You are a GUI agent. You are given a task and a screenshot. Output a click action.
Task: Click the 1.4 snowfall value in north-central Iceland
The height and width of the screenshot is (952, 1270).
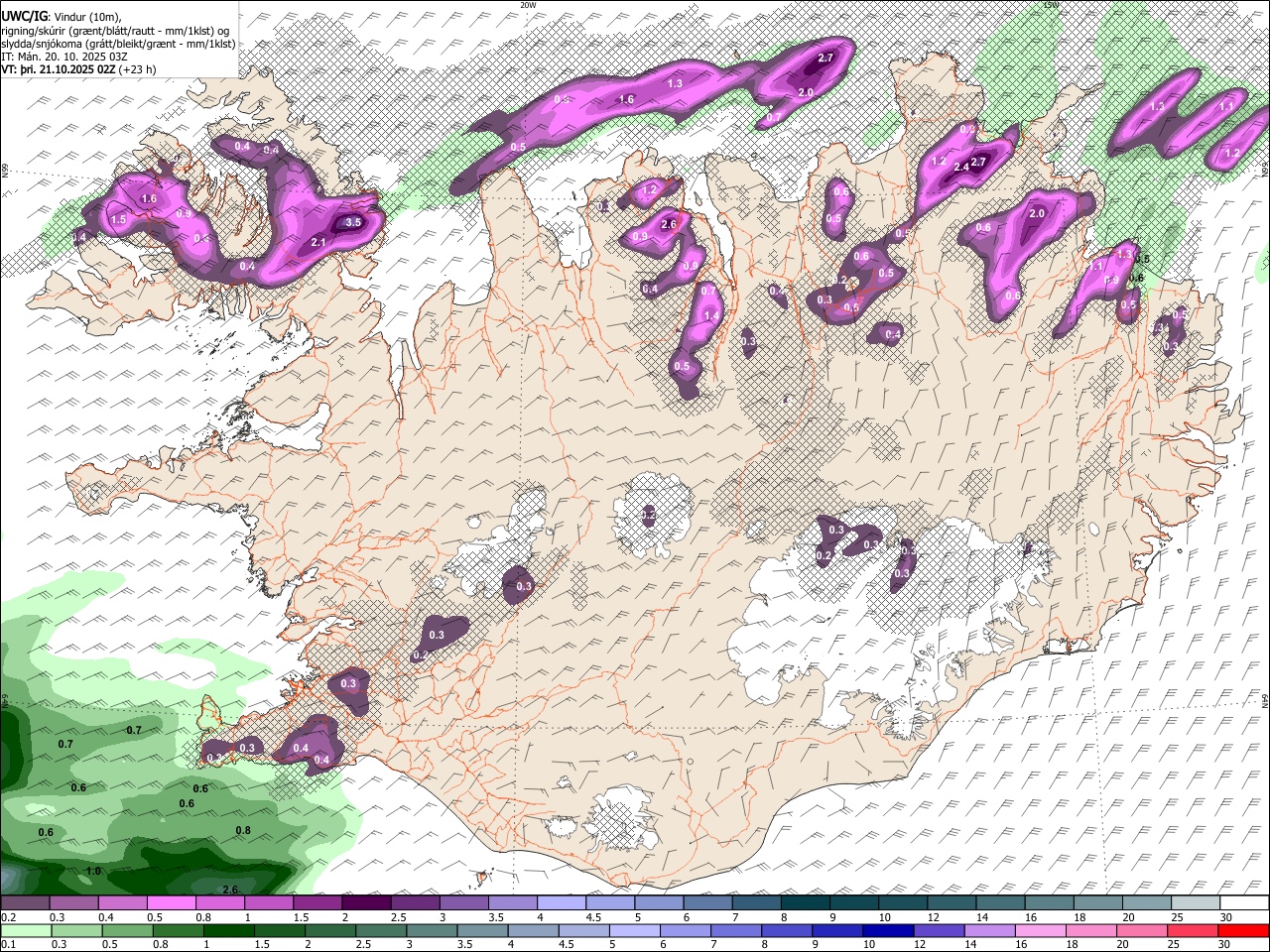pos(710,316)
